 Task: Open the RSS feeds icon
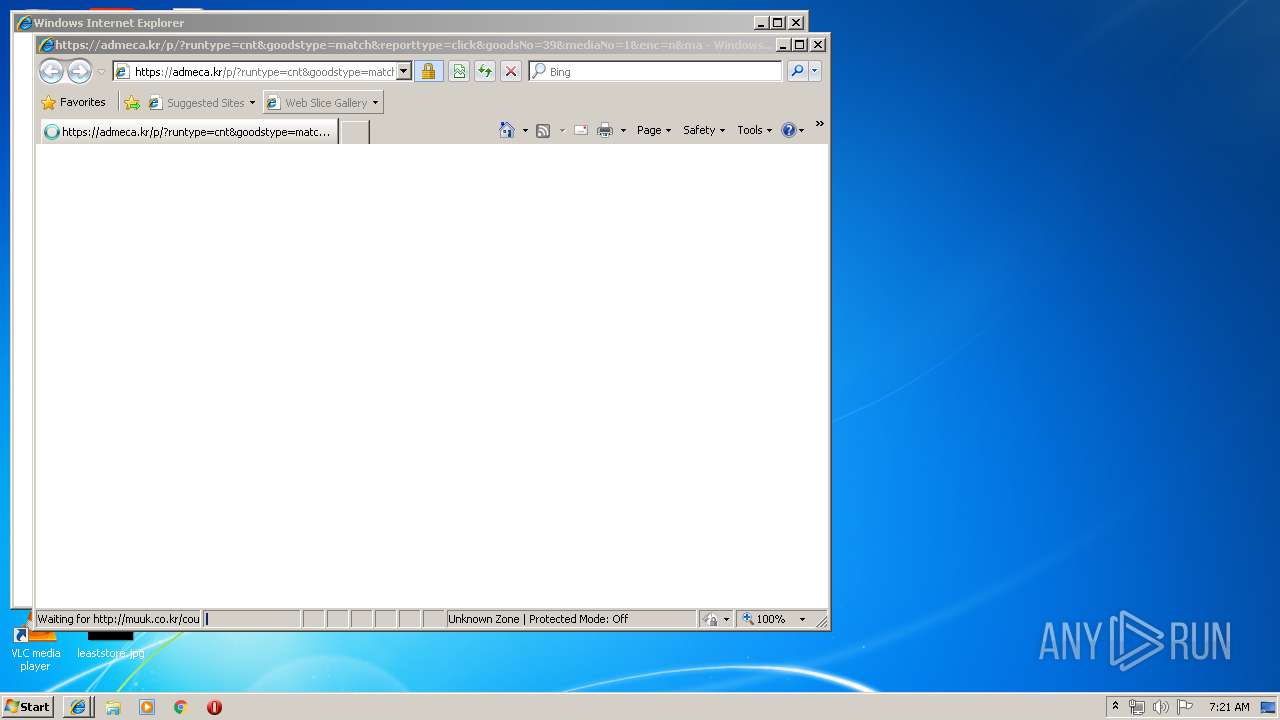(543, 130)
